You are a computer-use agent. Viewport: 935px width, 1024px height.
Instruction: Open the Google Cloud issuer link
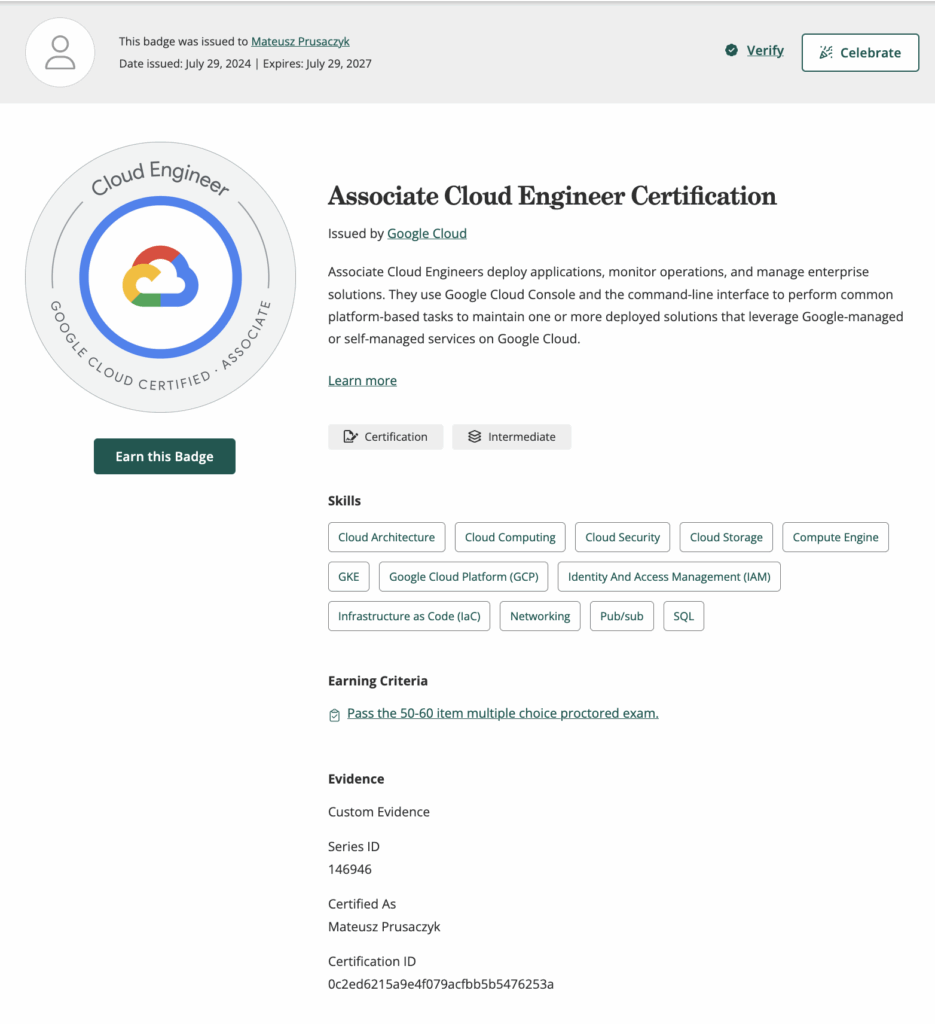coord(426,233)
